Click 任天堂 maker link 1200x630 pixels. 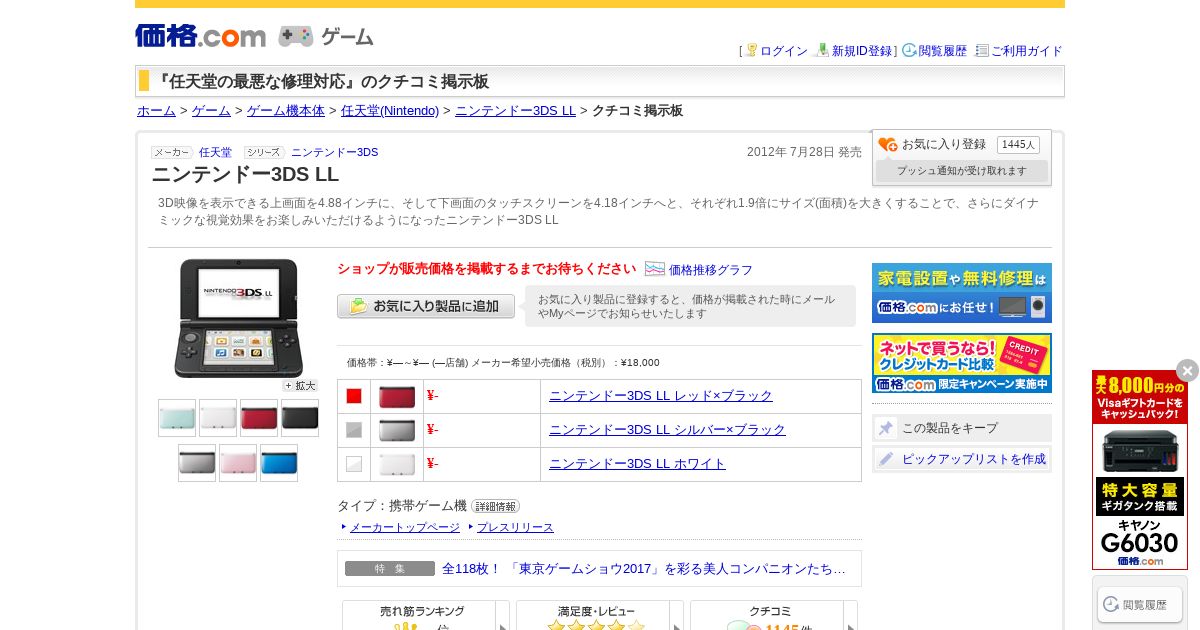pyautogui.click(x=215, y=152)
